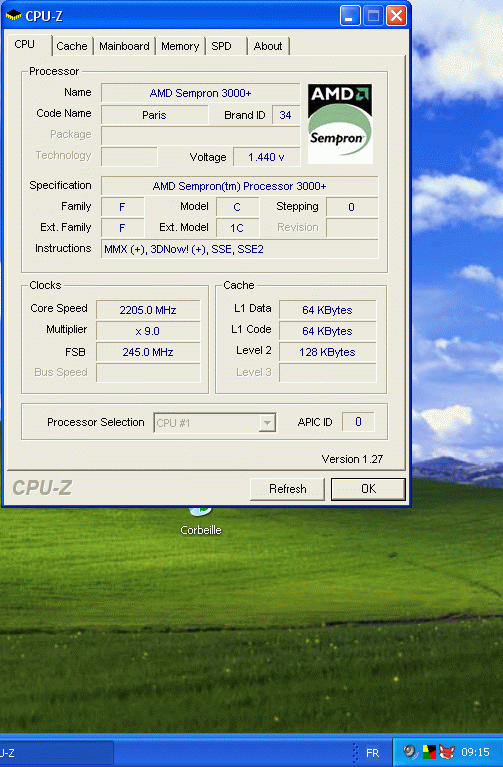Switch to the Cache tab

[x=71, y=46]
